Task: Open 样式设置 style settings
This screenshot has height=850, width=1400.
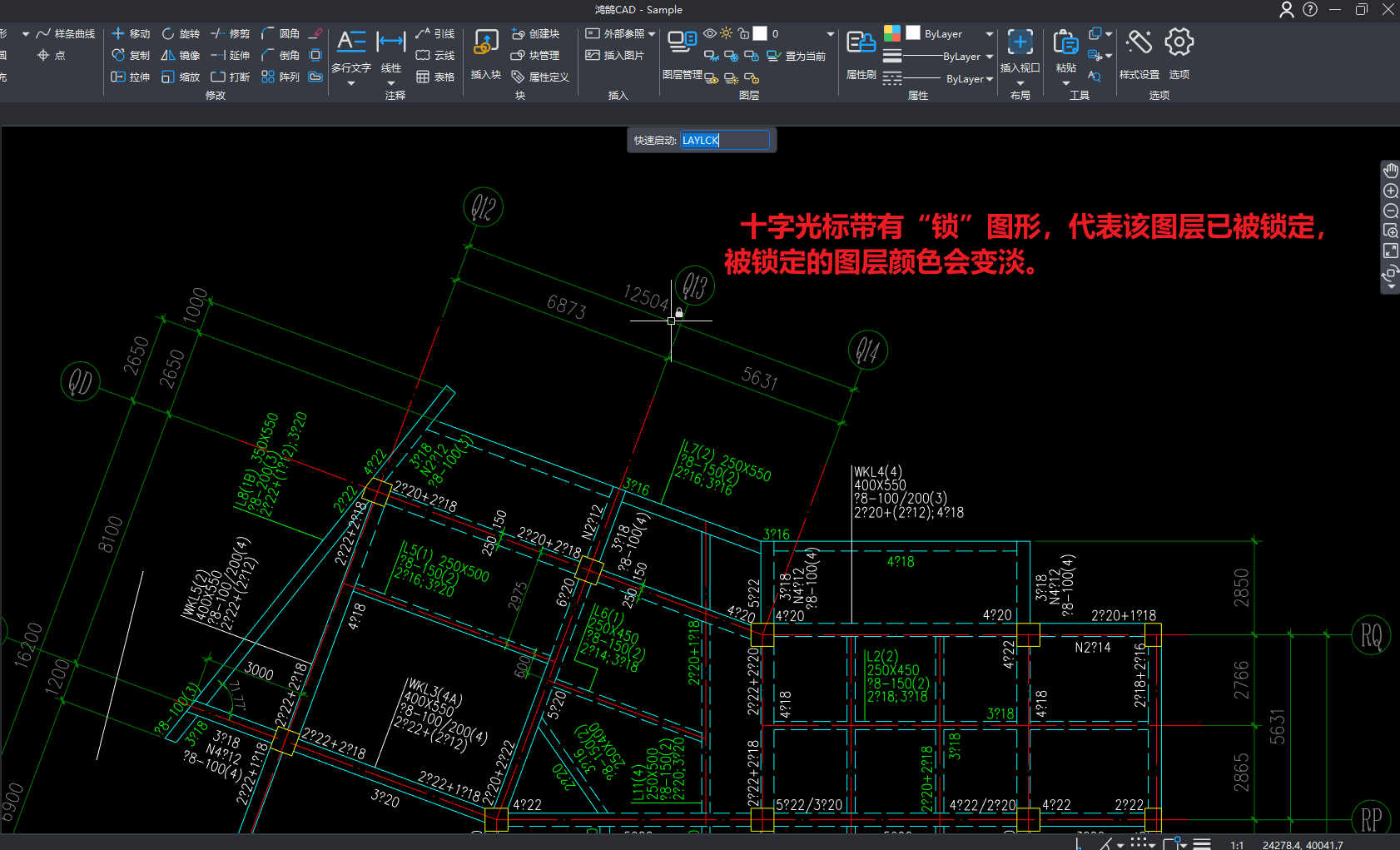Action: [1139, 43]
